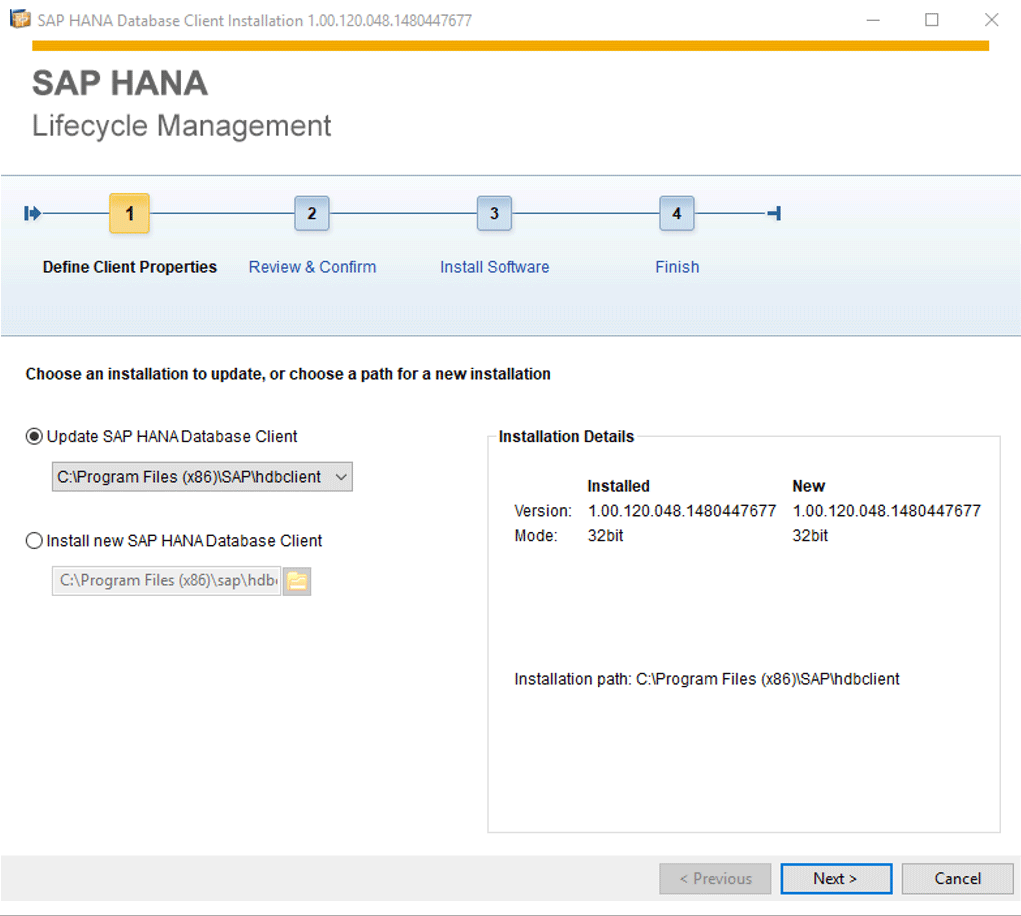Select step 1 box in the wizard

coord(130,213)
